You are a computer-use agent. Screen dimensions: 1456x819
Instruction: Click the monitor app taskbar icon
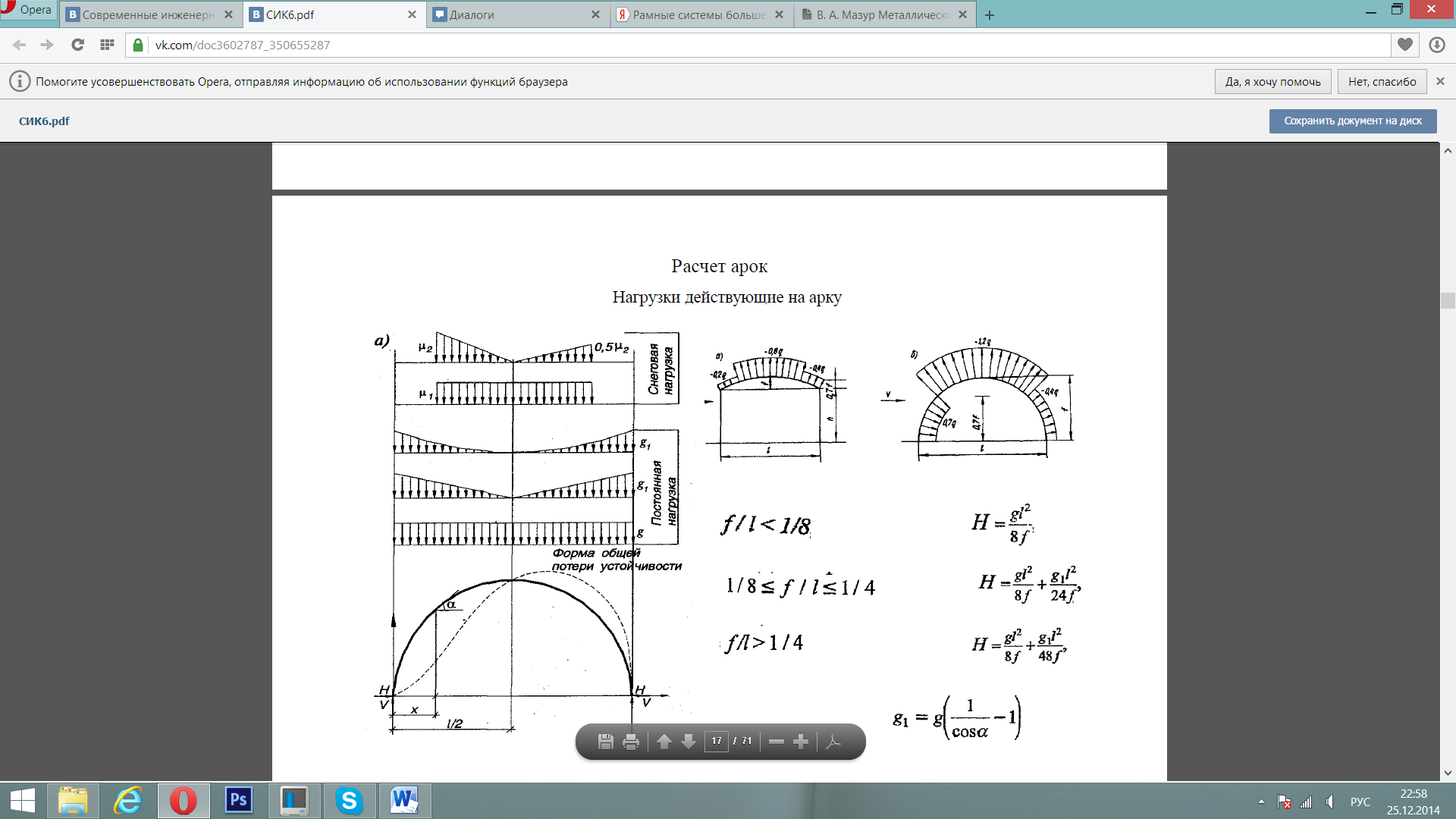pyautogui.click(x=293, y=801)
